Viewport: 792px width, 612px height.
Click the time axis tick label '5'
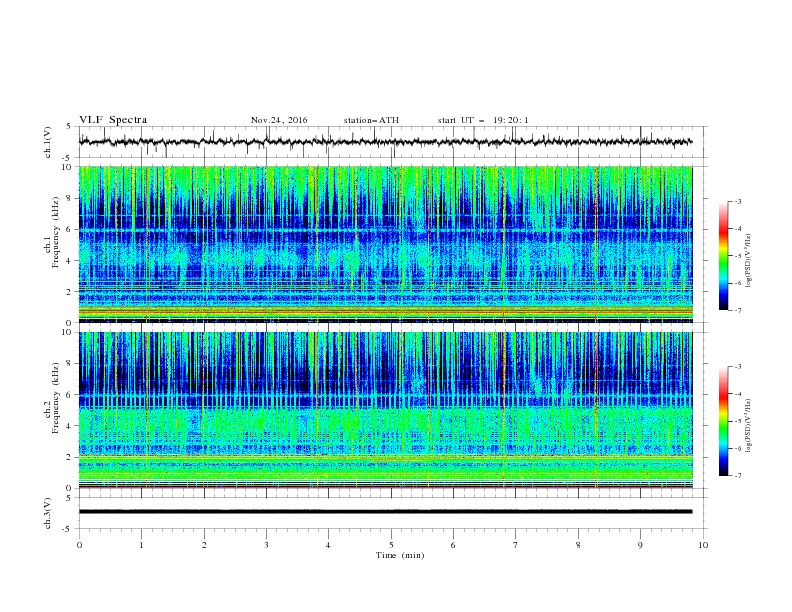click(x=391, y=545)
